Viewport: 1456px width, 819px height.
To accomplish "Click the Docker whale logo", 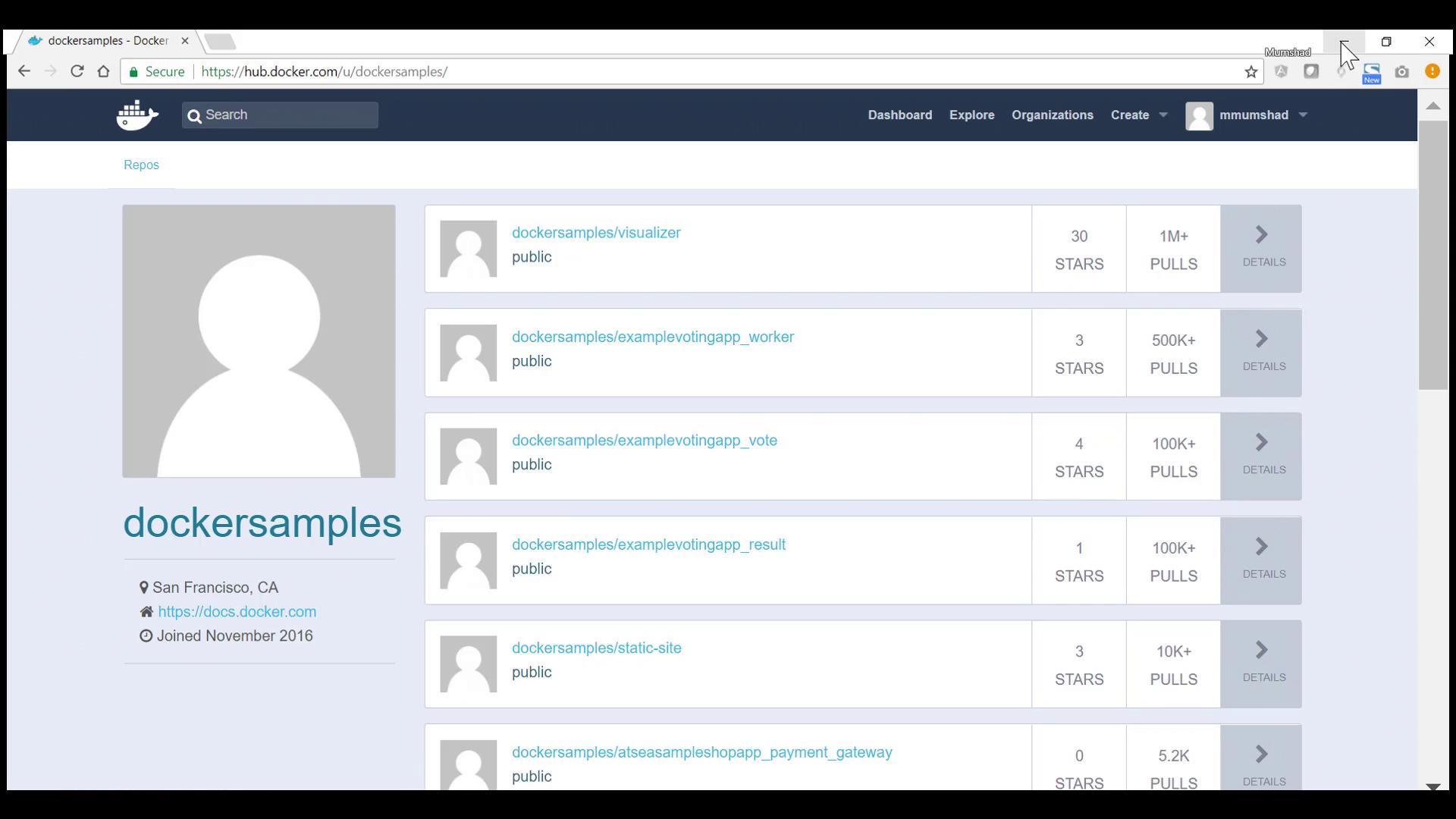I will coord(137,115).
